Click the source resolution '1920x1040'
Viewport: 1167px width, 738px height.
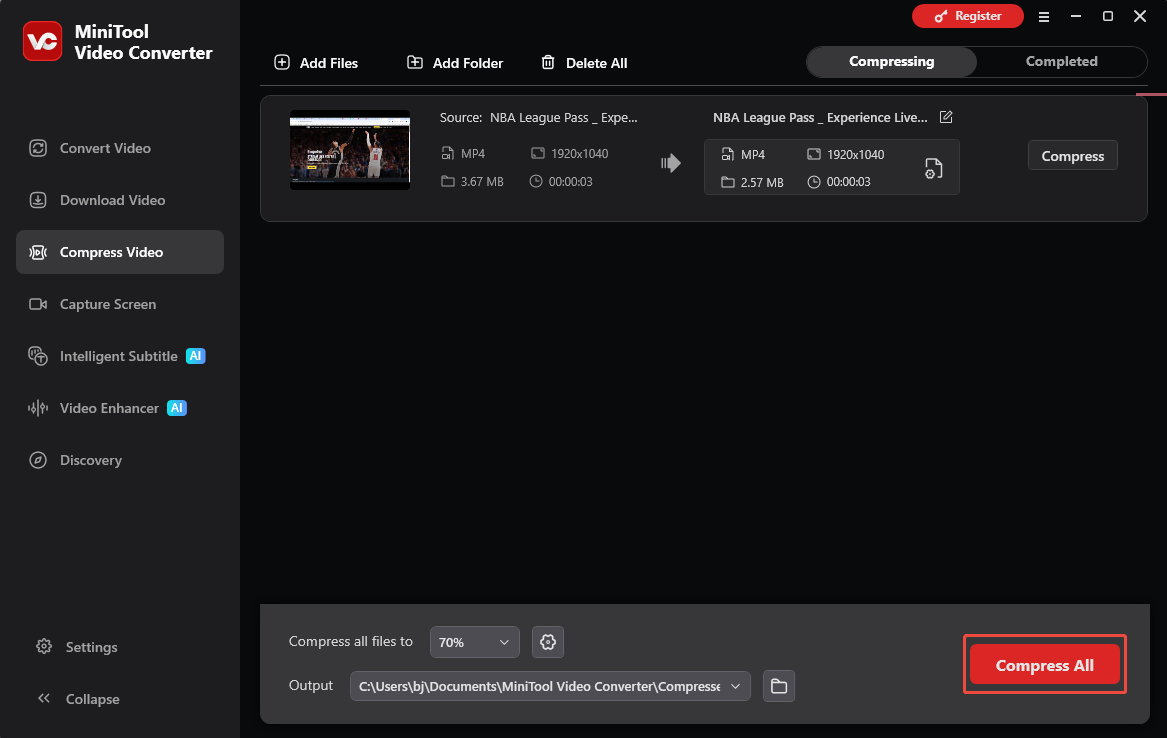580,153
